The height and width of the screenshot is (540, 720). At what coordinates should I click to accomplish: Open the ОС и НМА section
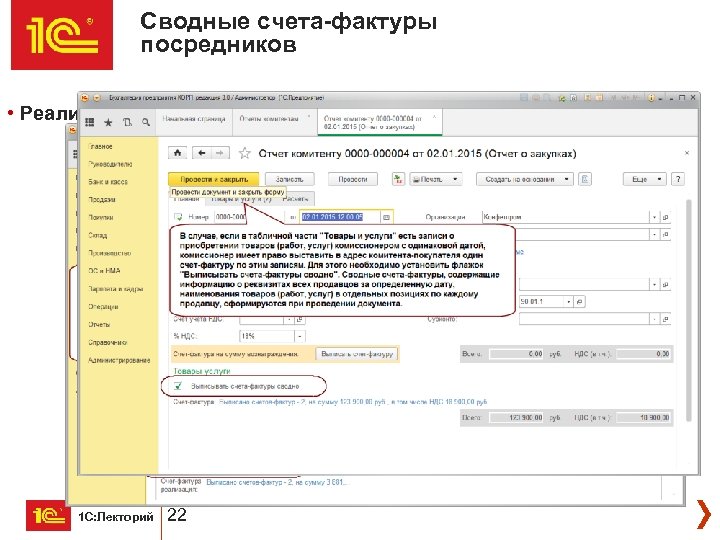pyautogui.click(x=104, y=271)
